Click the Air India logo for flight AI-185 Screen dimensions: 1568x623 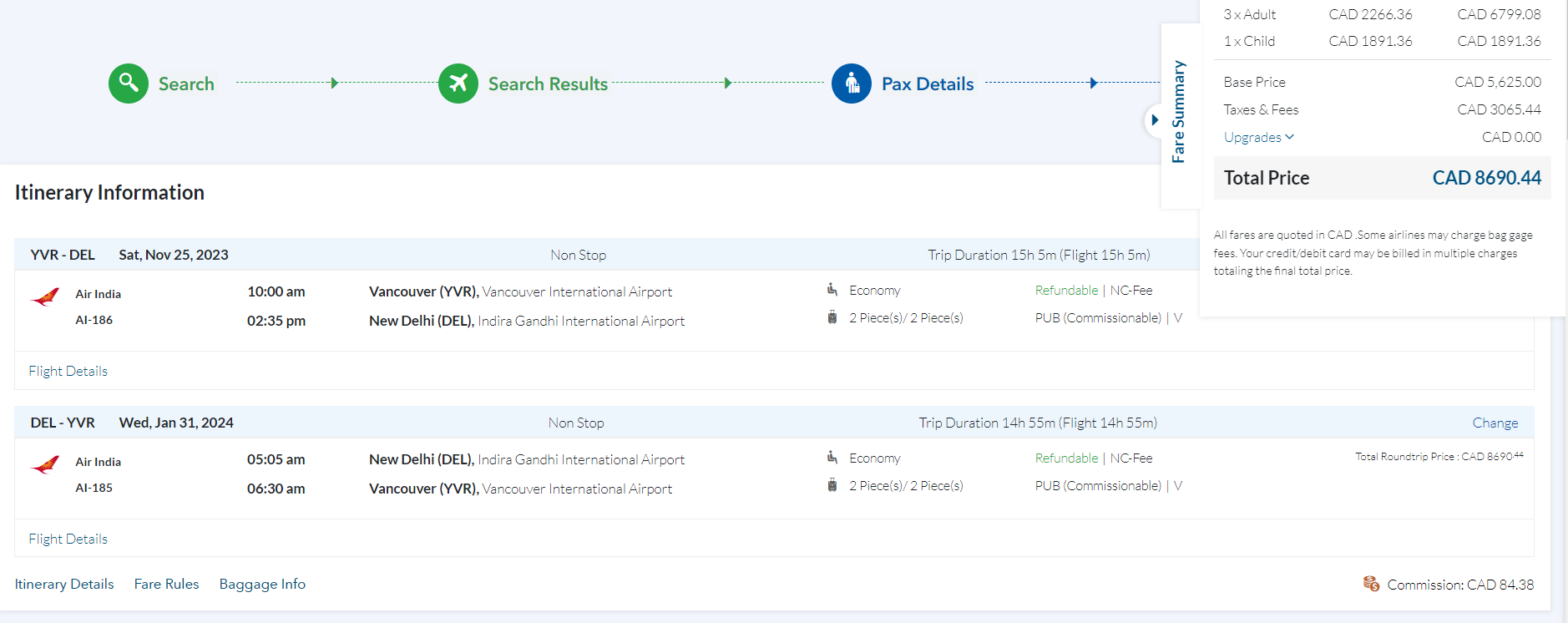pyautogui.click(x=46, y=465)
